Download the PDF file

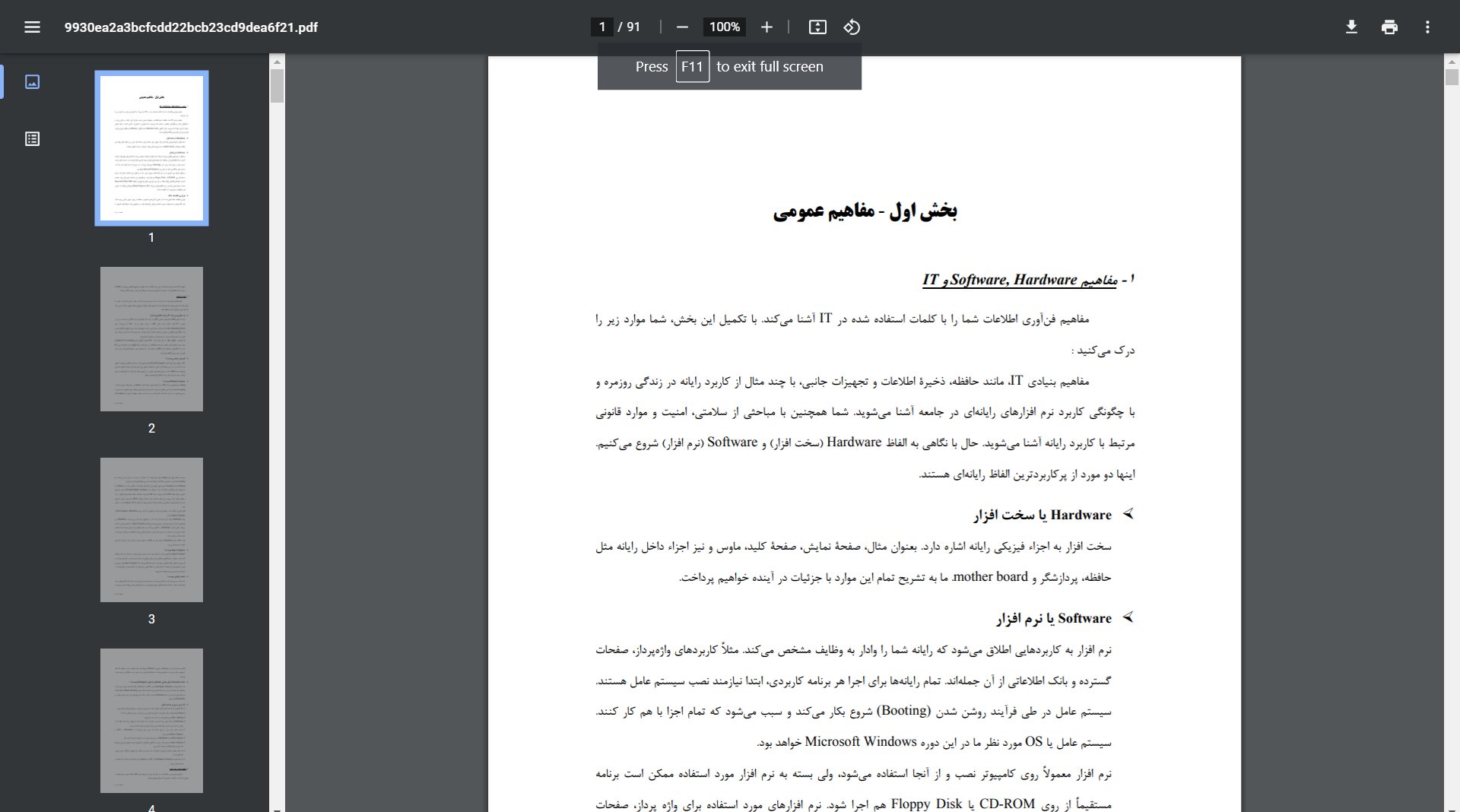pyautogui.click(x=1351, y=27)
